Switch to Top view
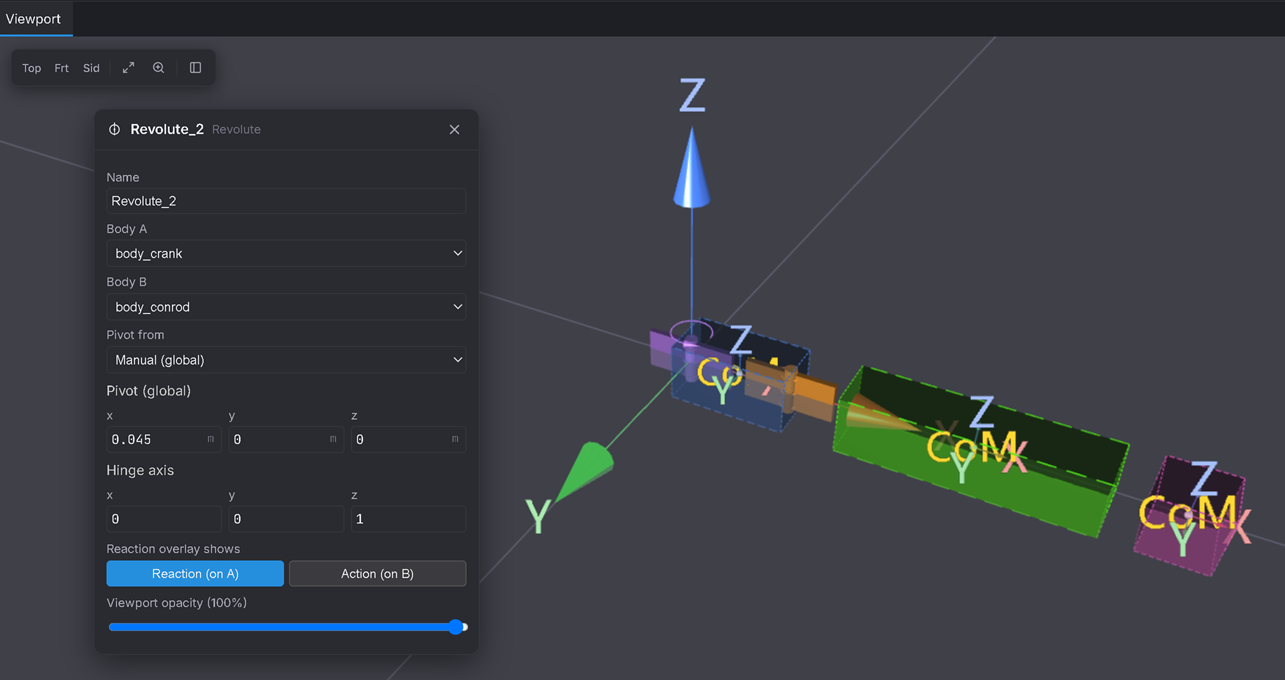The width and height of the screenshot is (1285, 680). pyautogui.click(x=32, y=68)
